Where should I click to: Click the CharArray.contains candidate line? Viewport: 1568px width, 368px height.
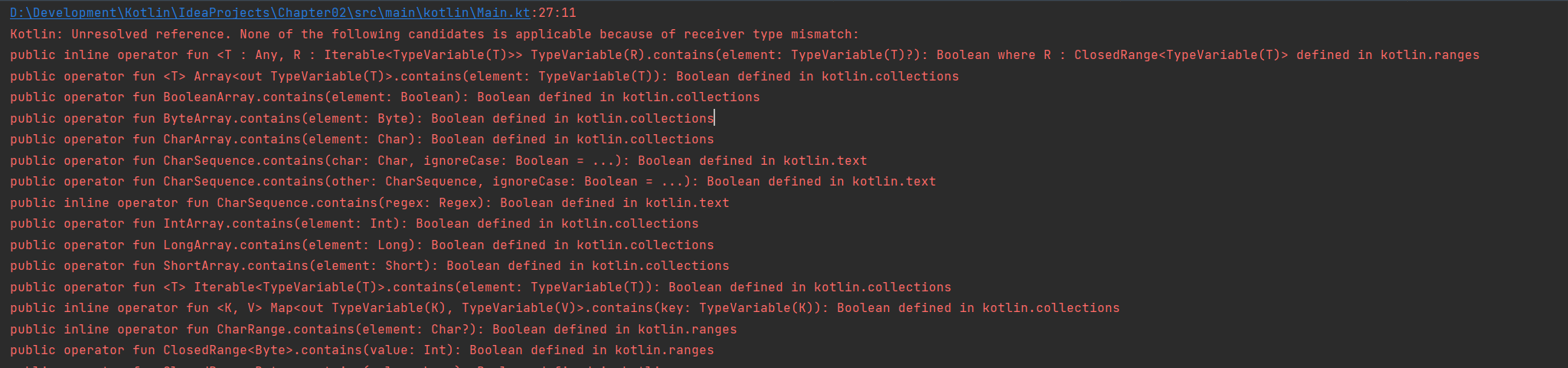point(361,140)
